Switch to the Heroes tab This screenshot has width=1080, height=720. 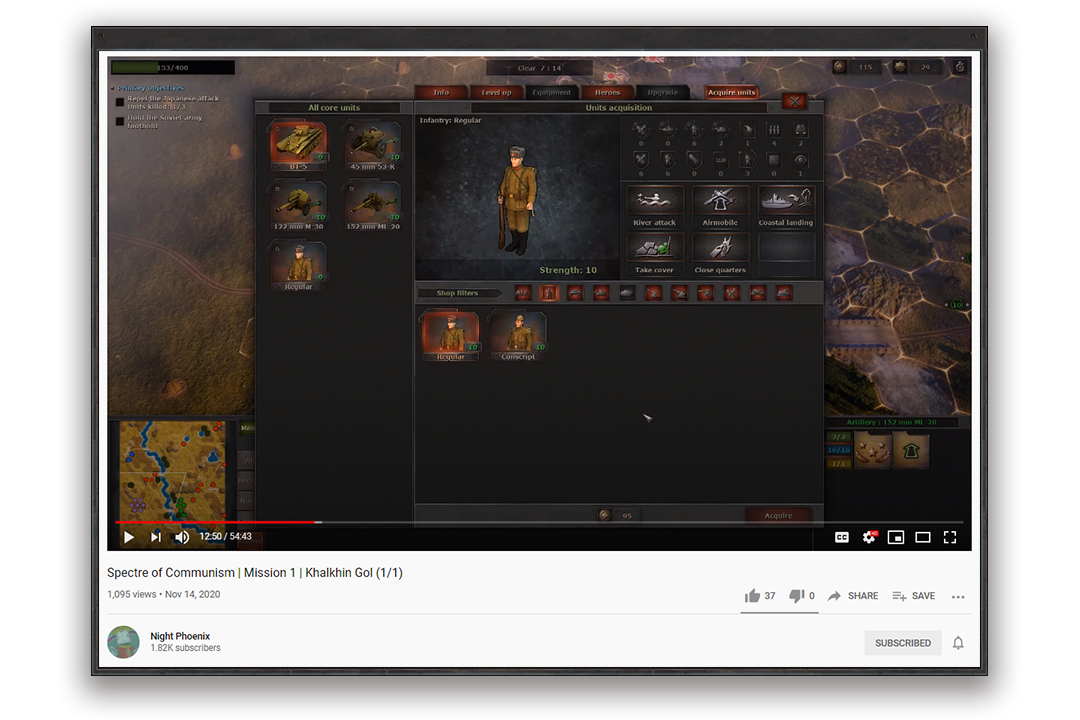607,92
